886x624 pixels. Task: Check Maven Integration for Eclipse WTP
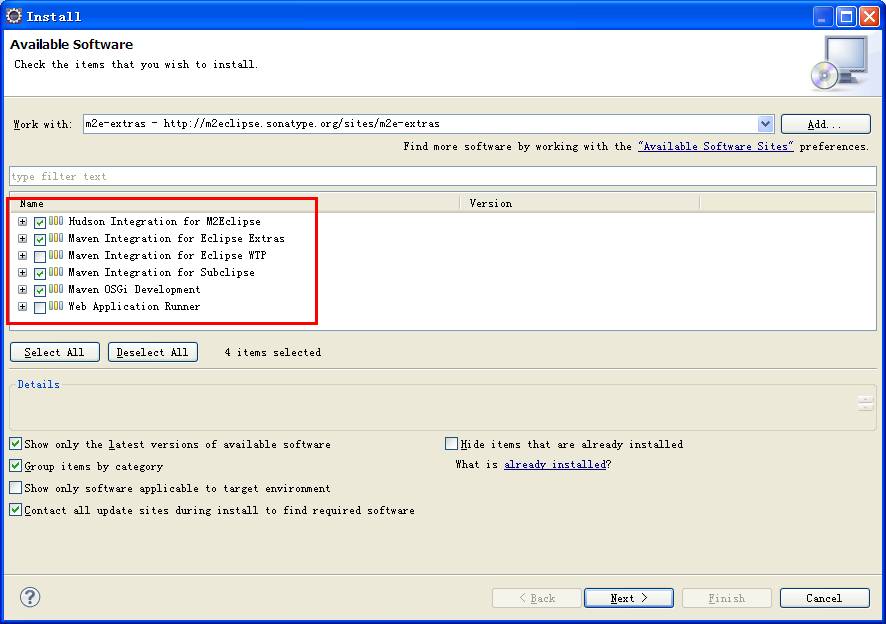click(x=40, y=257)
